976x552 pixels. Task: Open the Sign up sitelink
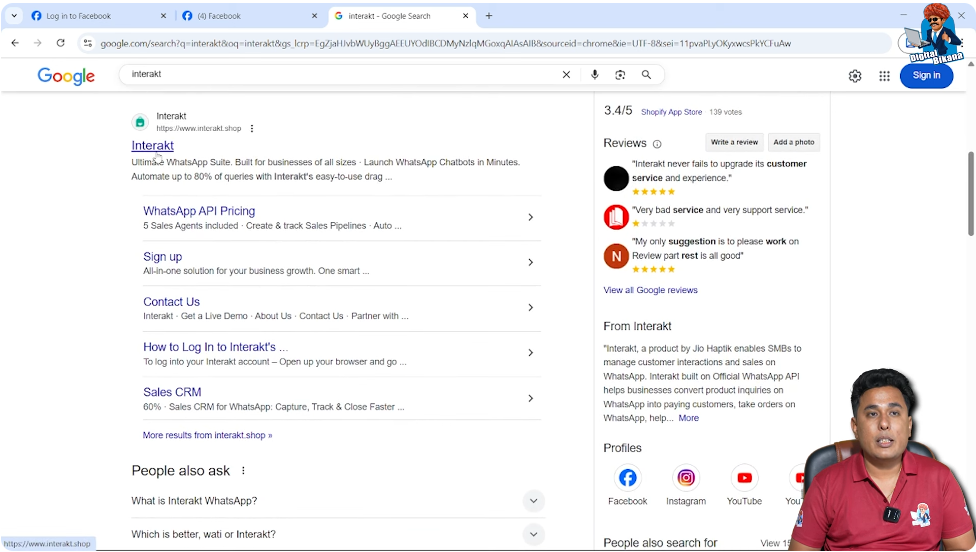tap(162, 256)
